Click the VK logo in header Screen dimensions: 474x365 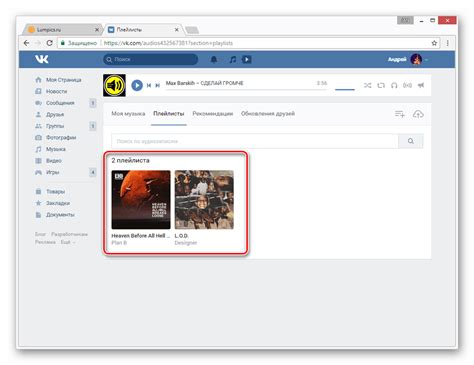pos(42,59)
